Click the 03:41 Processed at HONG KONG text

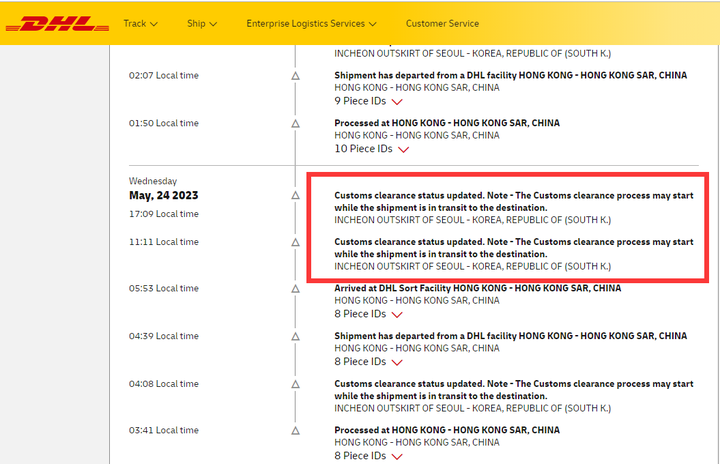click(x=447, y=430)
